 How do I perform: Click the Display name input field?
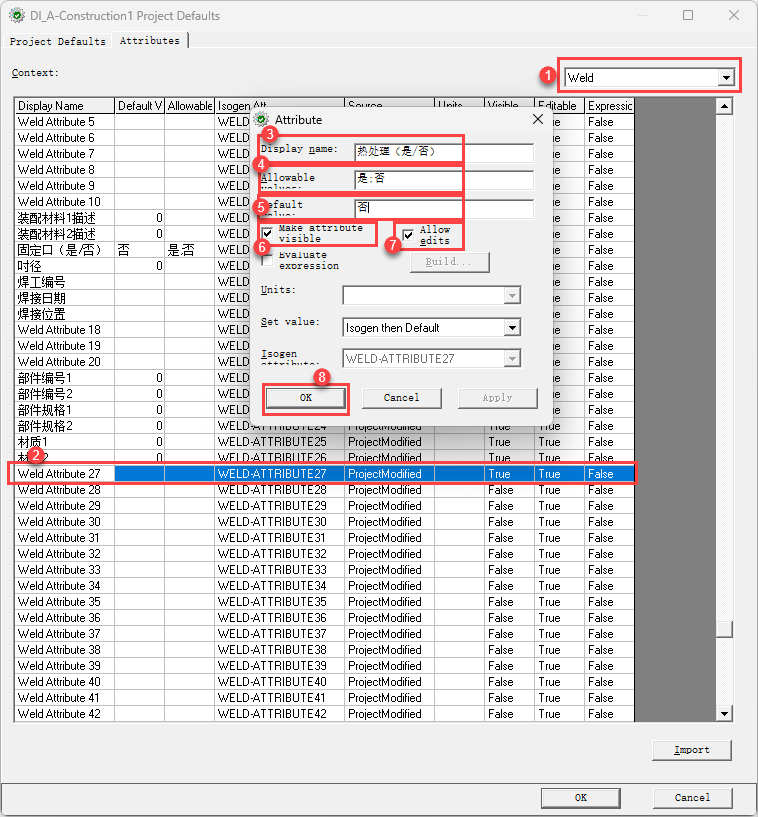coord(444,153)
